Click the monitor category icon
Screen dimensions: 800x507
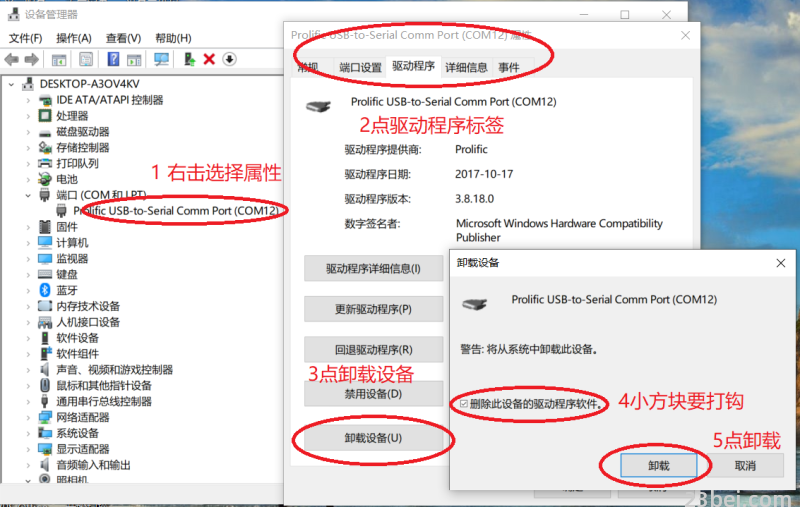(45, 259)
